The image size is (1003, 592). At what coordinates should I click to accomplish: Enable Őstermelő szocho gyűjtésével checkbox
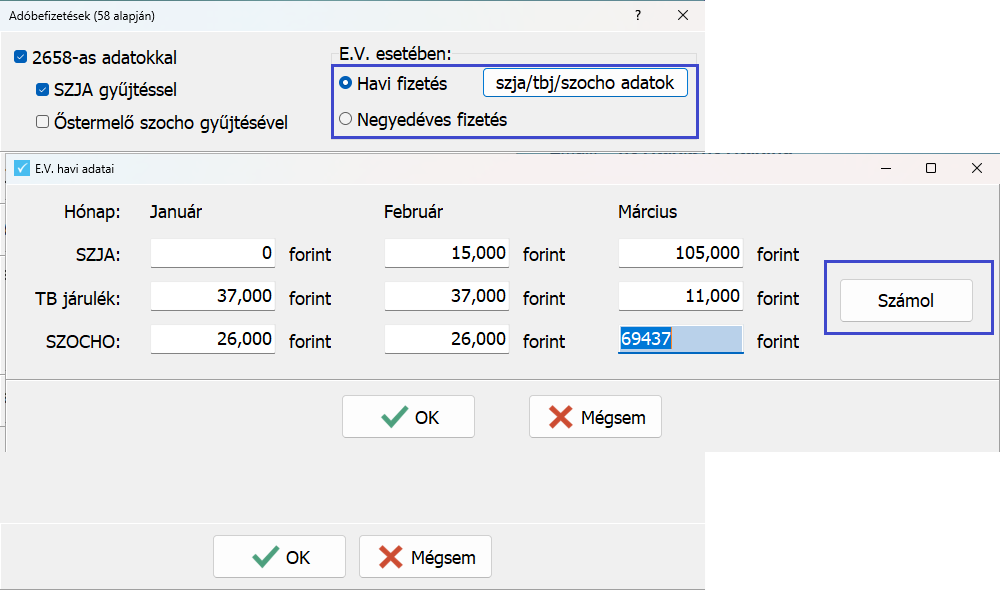point(42,122)
